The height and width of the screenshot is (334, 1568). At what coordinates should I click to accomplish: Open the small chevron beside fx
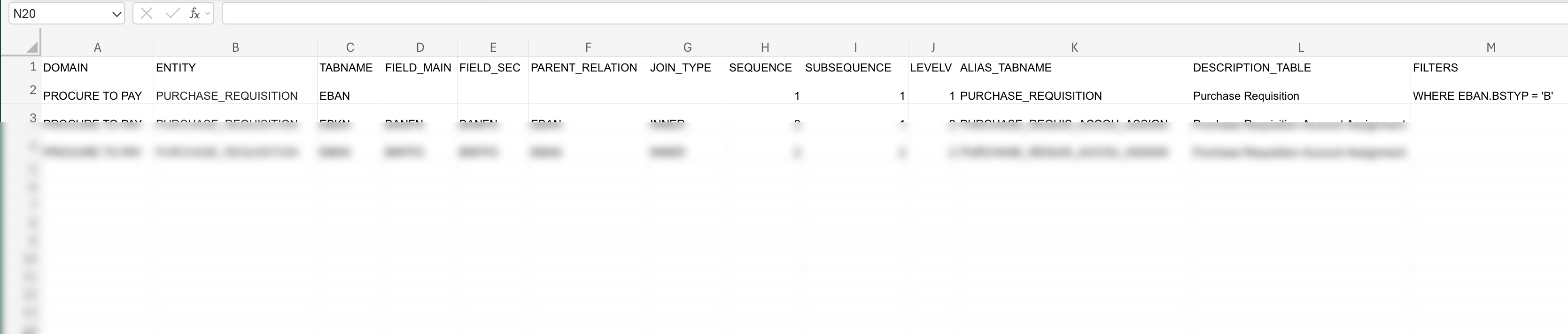click(x=208, y=14)
